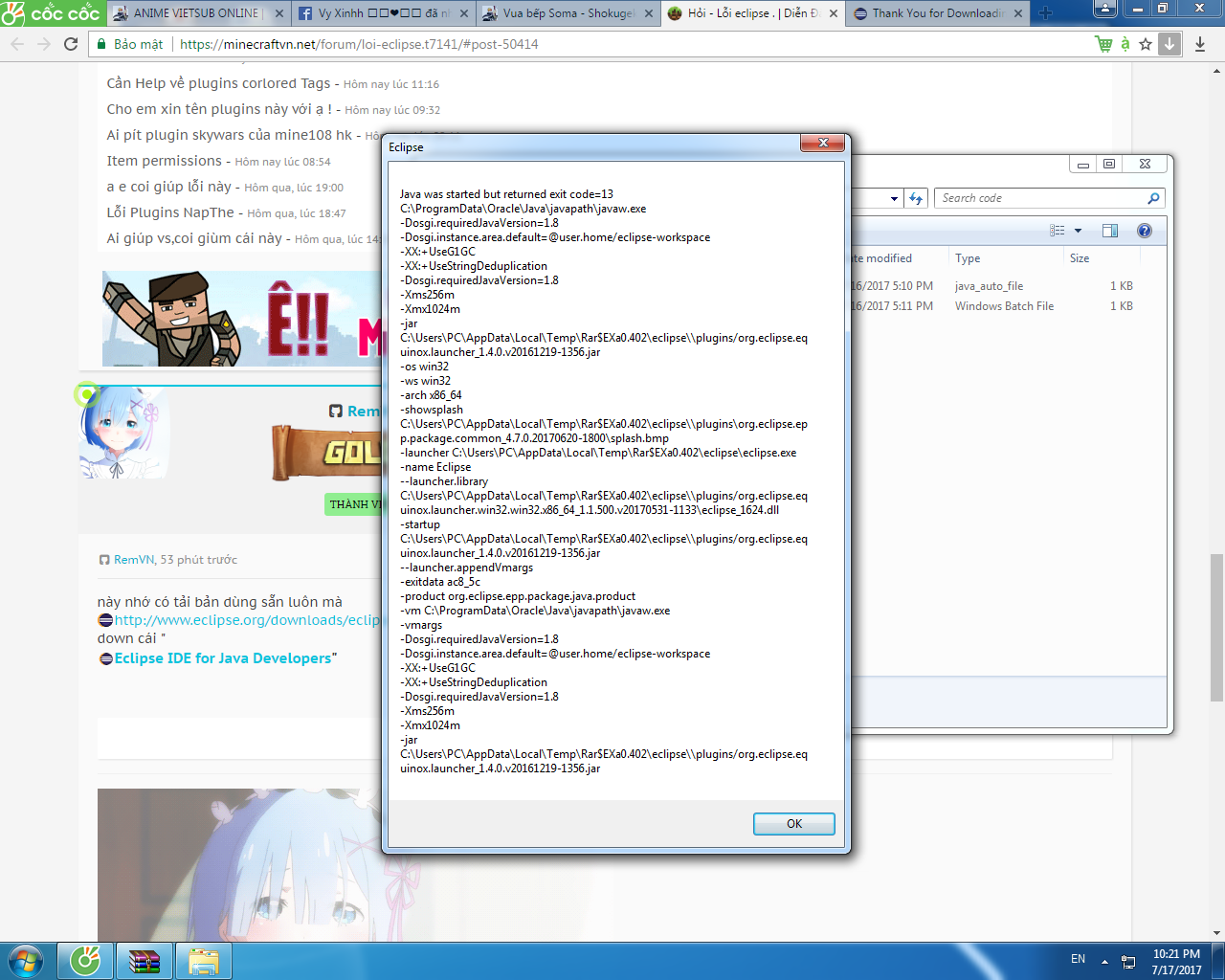Screen dimensions: 1225x980
Task: Open WinRAR from the taskbar
Action: click(144, 961)
